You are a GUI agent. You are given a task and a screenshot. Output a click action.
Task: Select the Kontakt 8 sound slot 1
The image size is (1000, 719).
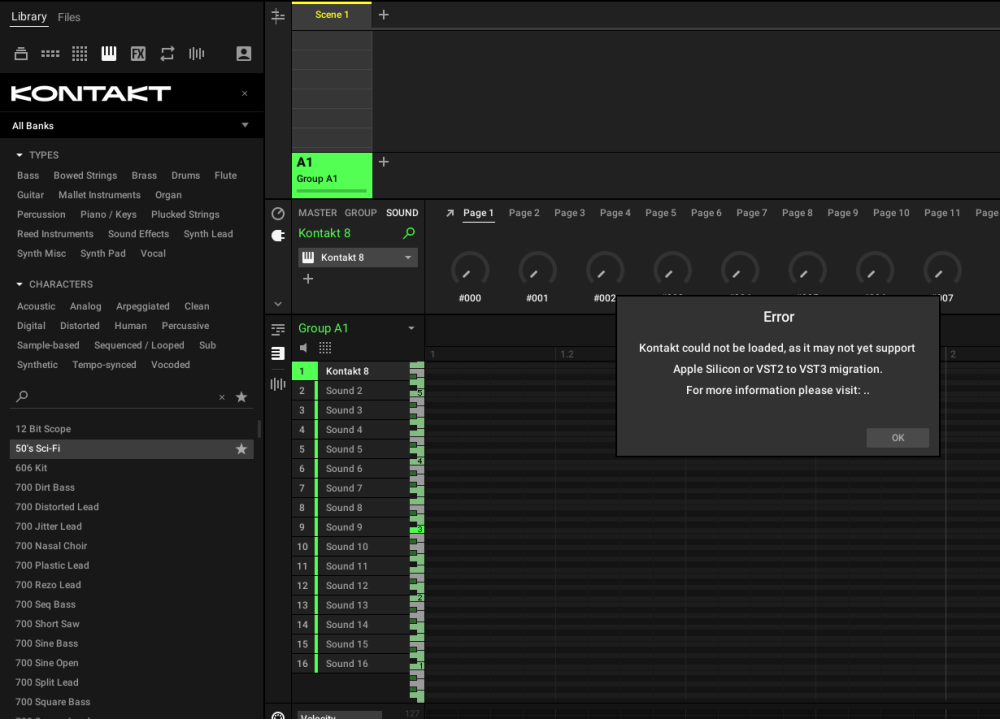click(350, 371)
